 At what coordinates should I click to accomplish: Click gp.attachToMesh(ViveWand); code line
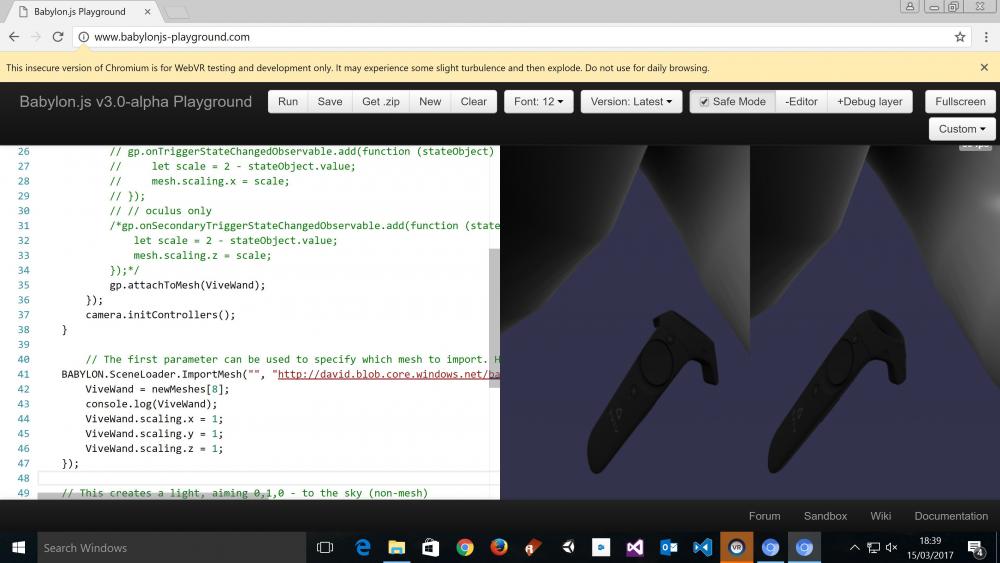[187, 285]
